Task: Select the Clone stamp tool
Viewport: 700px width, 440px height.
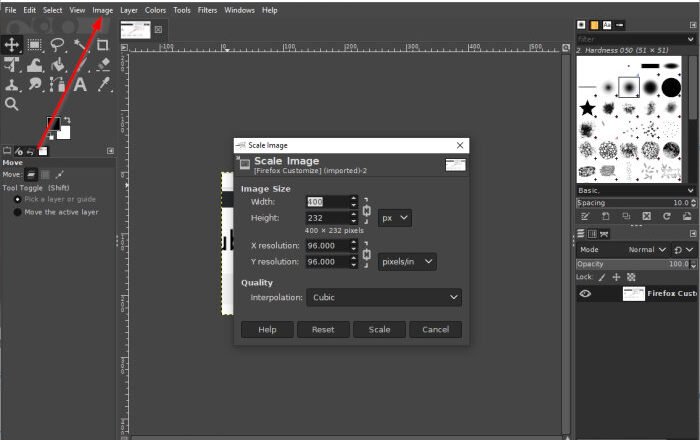Action: [12, 84]
